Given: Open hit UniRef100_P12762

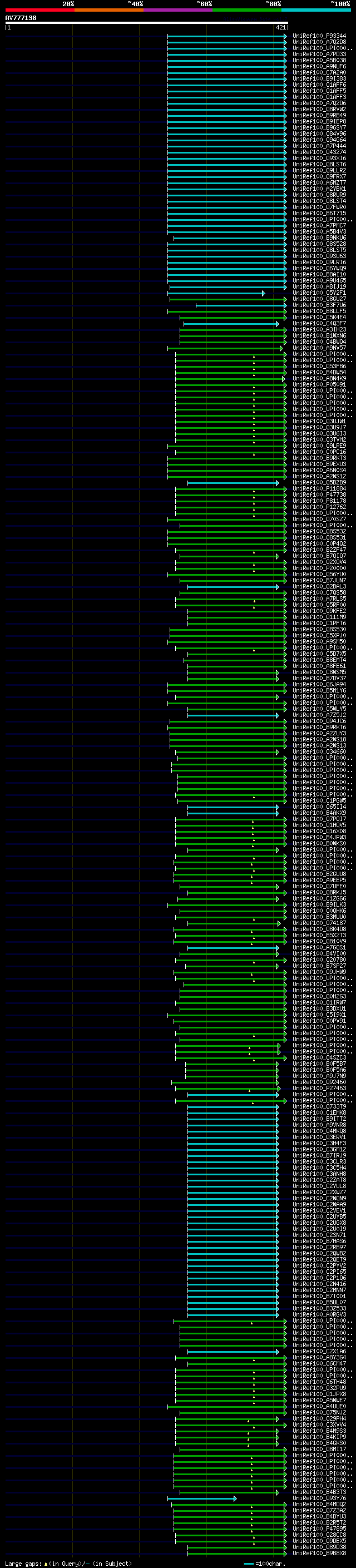Looking at the screenshot, I should 319,507.
